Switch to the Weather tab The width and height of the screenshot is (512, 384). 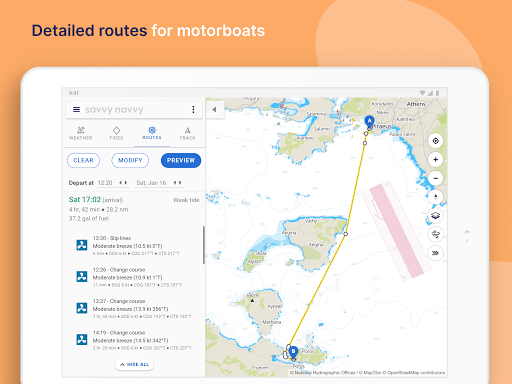point(81,133)
